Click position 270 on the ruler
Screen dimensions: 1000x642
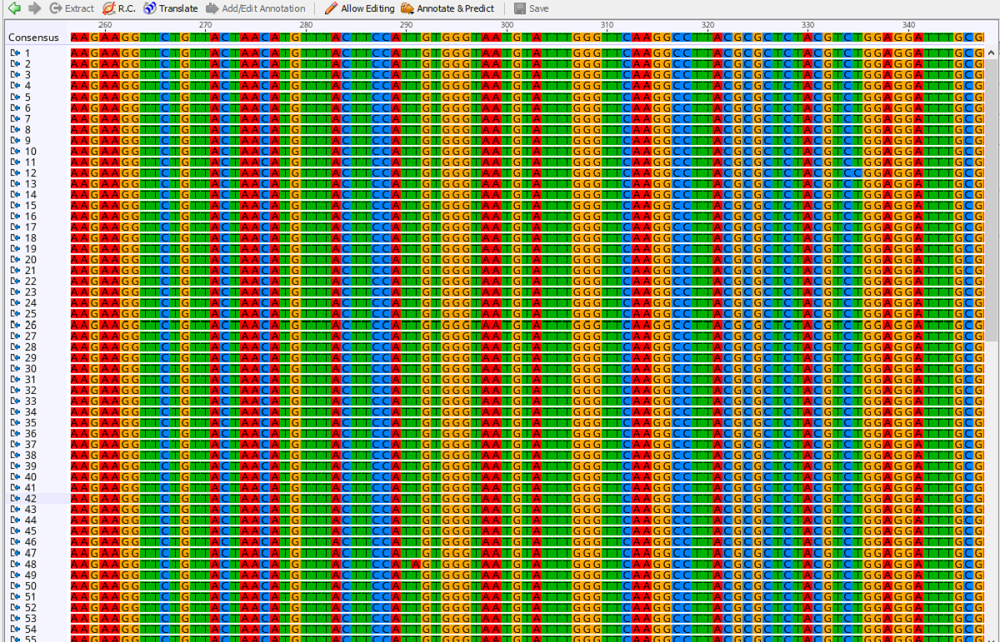pyautogui.click(x=205, y=25)
